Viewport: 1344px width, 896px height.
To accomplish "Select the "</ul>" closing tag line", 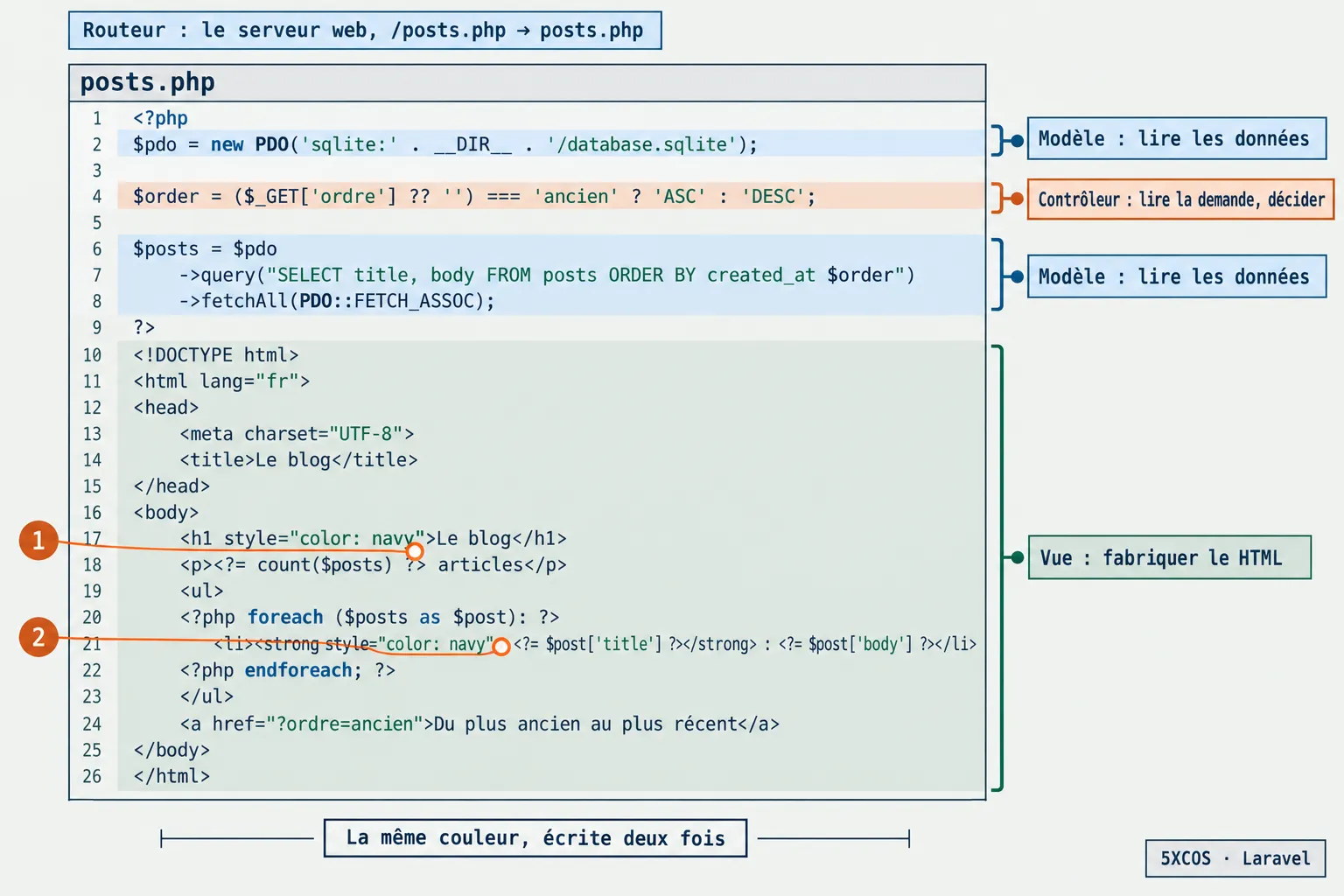I will click(x=206, y=697).
